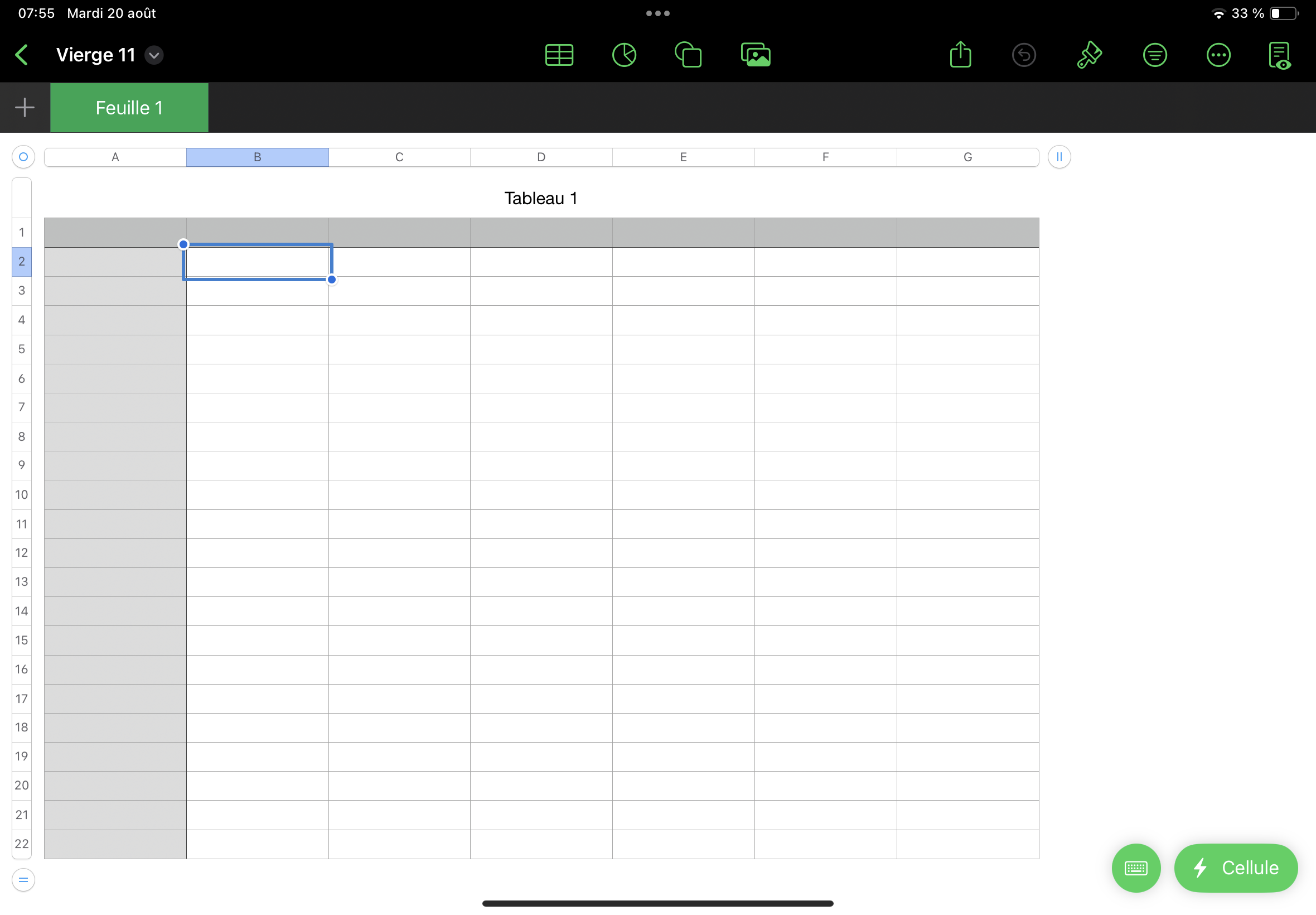Insert a new table

coord(559,55)
